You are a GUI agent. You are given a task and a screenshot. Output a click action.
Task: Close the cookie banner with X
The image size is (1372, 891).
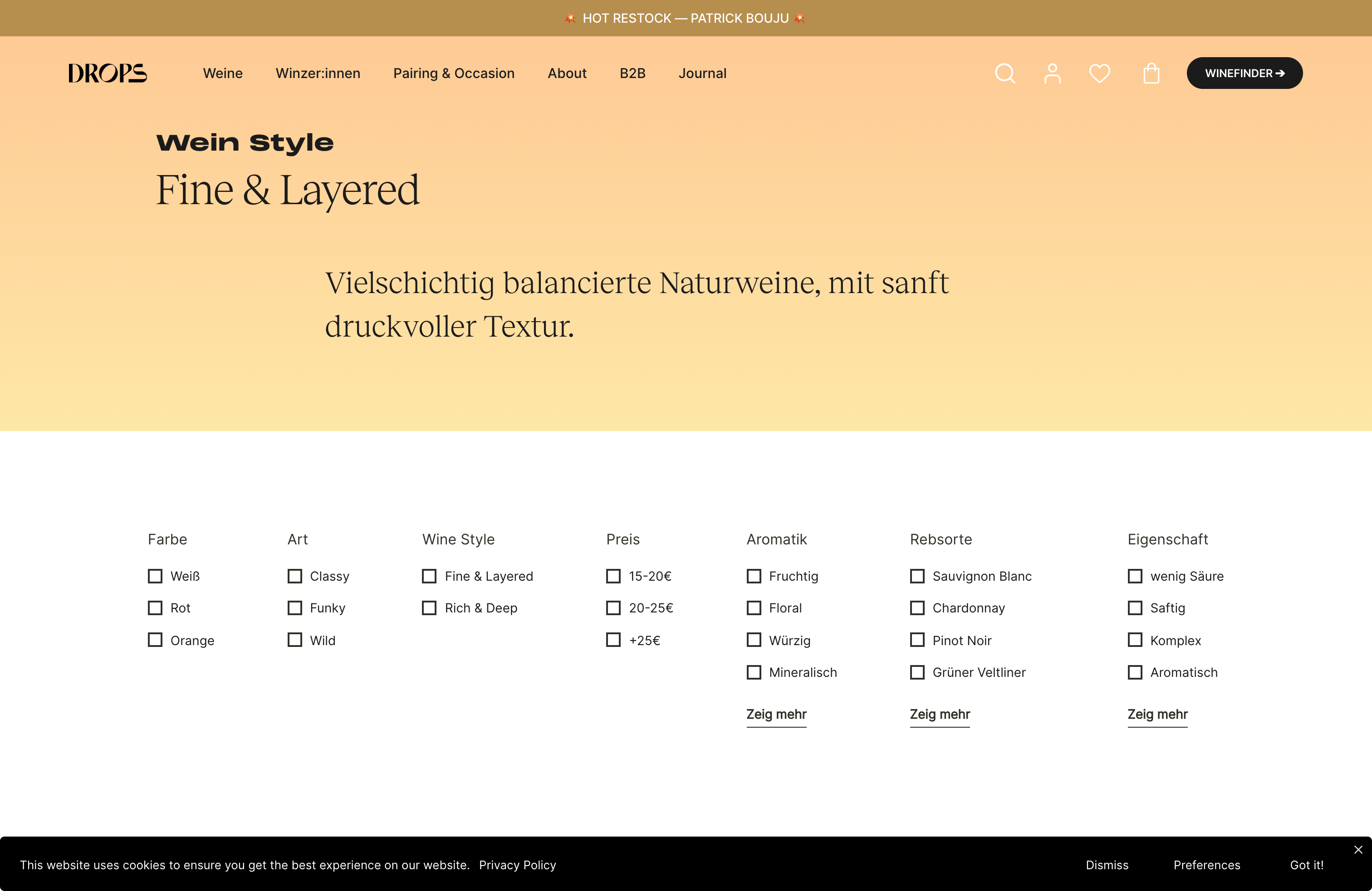[1358, 850]
